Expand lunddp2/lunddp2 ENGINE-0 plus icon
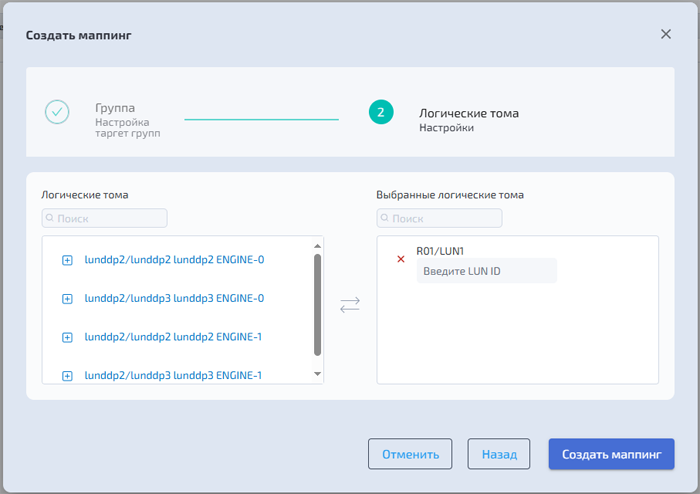 67,260
